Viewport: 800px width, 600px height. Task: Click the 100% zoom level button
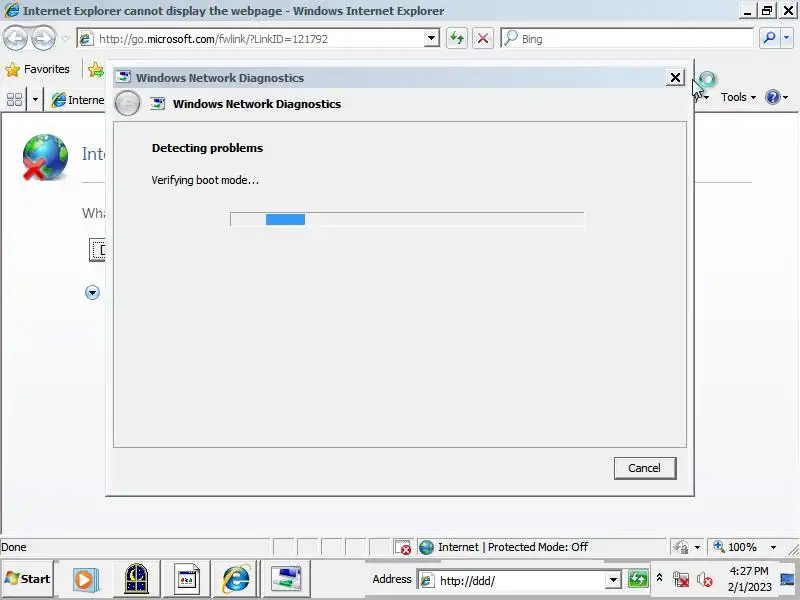[x=735, y=547]
